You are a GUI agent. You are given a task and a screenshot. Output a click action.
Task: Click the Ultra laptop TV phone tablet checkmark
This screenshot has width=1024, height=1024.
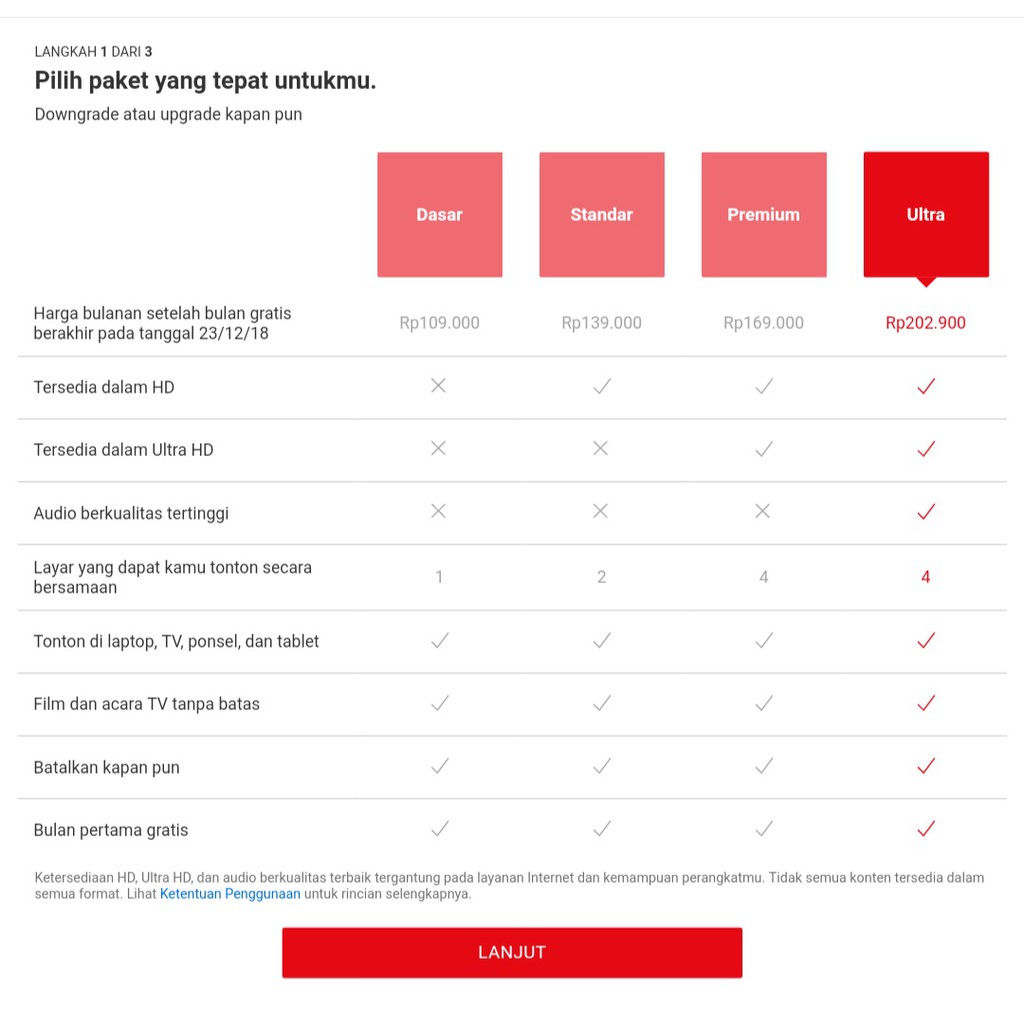pos(925,641)
